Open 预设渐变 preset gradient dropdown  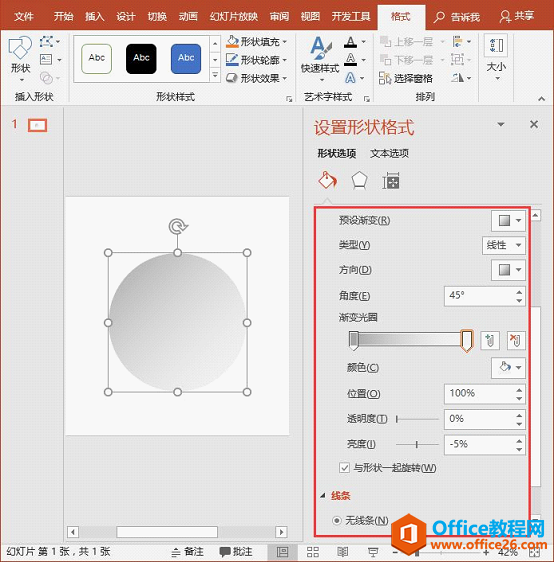508,220
